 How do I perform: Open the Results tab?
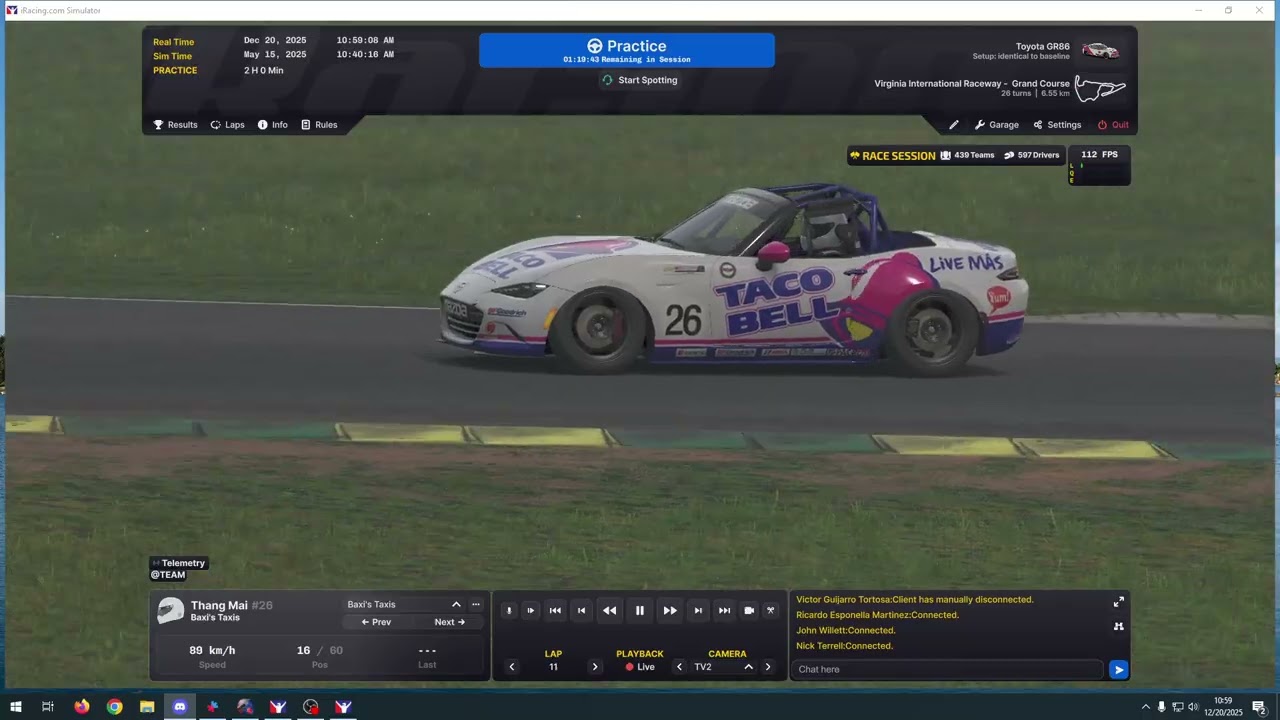click(175, 125)
